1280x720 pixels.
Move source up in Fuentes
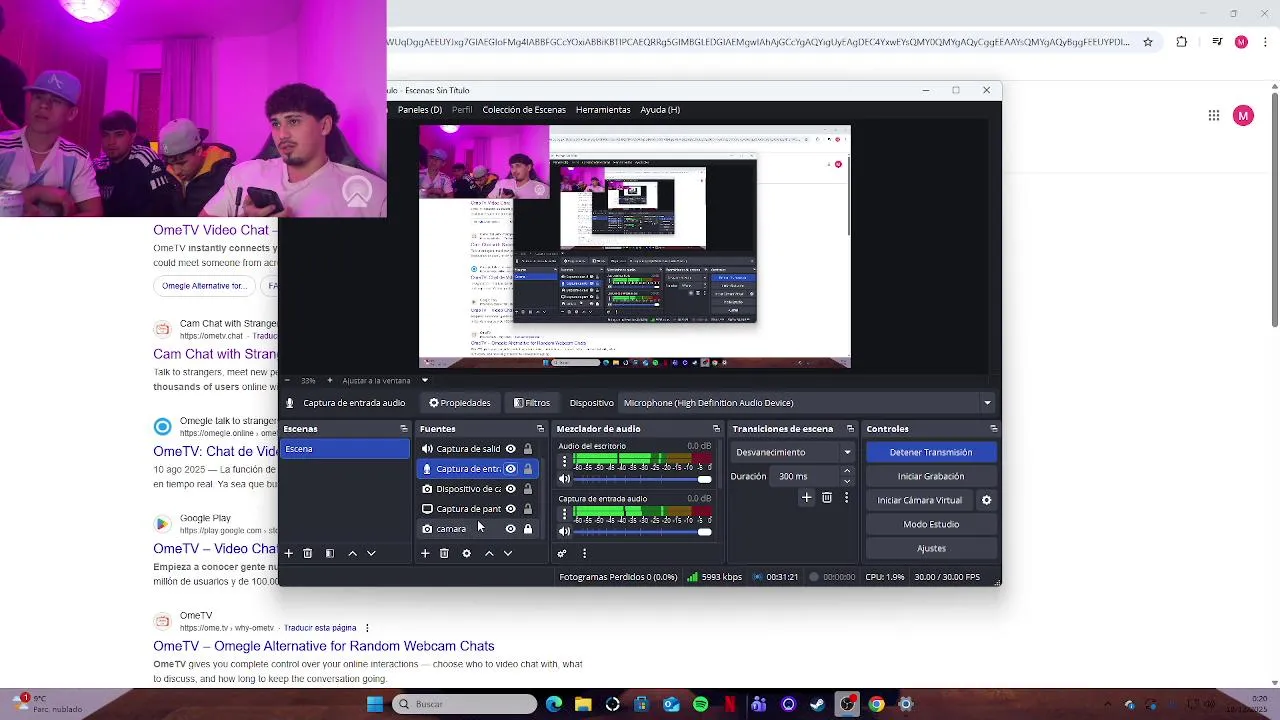tap(489, 553)
